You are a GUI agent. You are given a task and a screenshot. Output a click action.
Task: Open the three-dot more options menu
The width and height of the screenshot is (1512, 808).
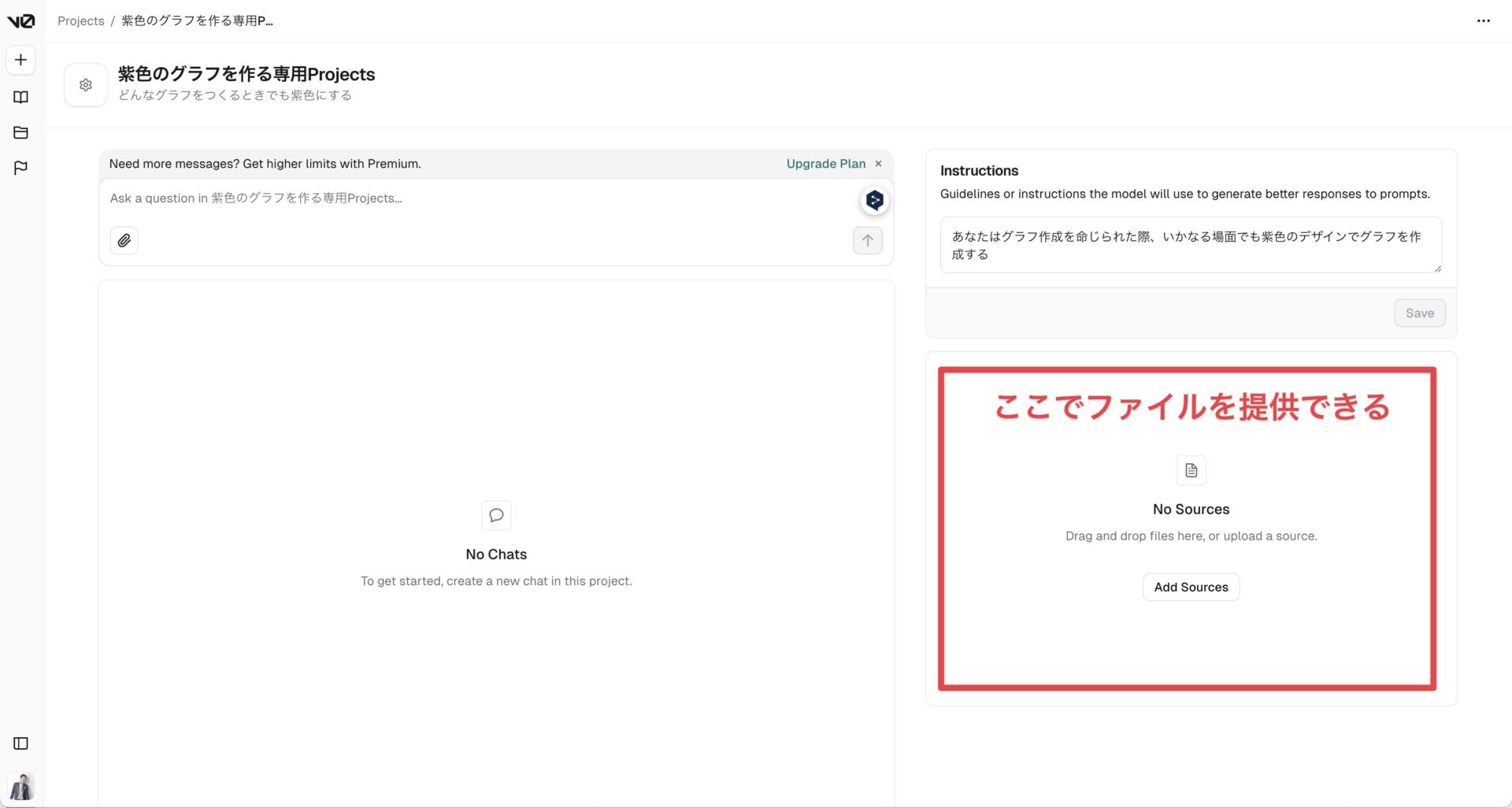[x=1483, y=21]
